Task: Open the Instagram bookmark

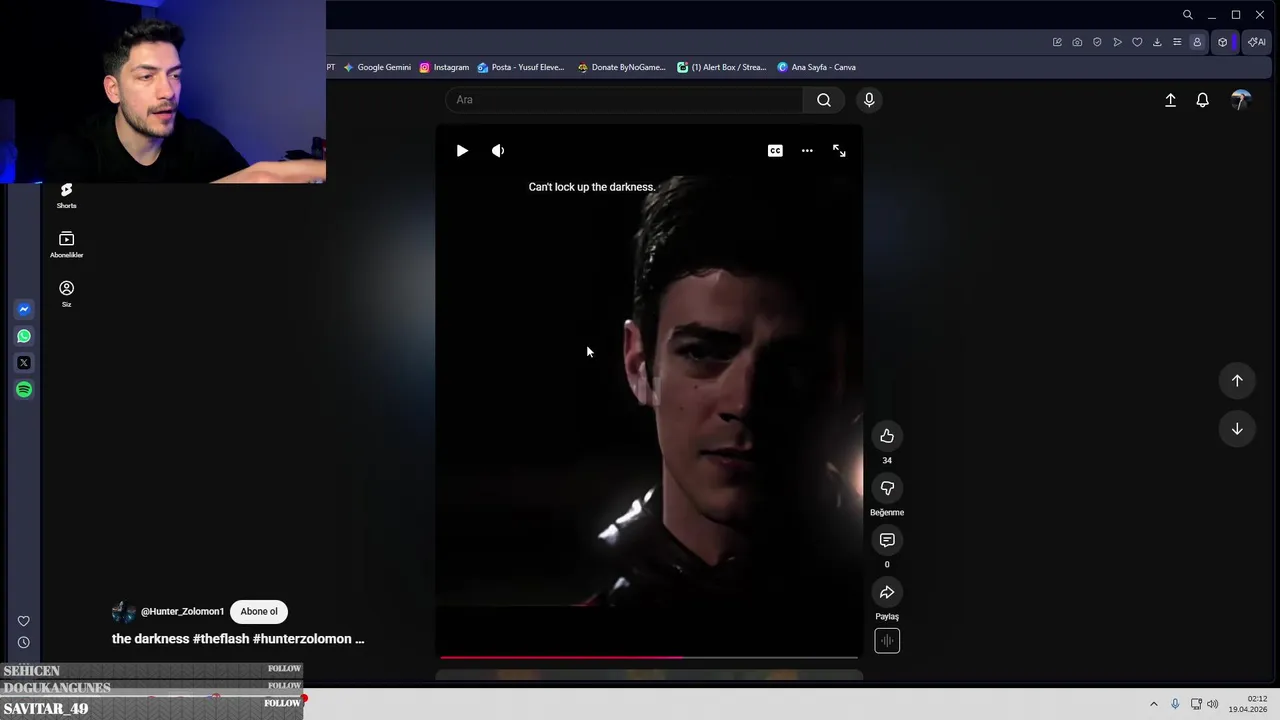Action: pos(444,67)
